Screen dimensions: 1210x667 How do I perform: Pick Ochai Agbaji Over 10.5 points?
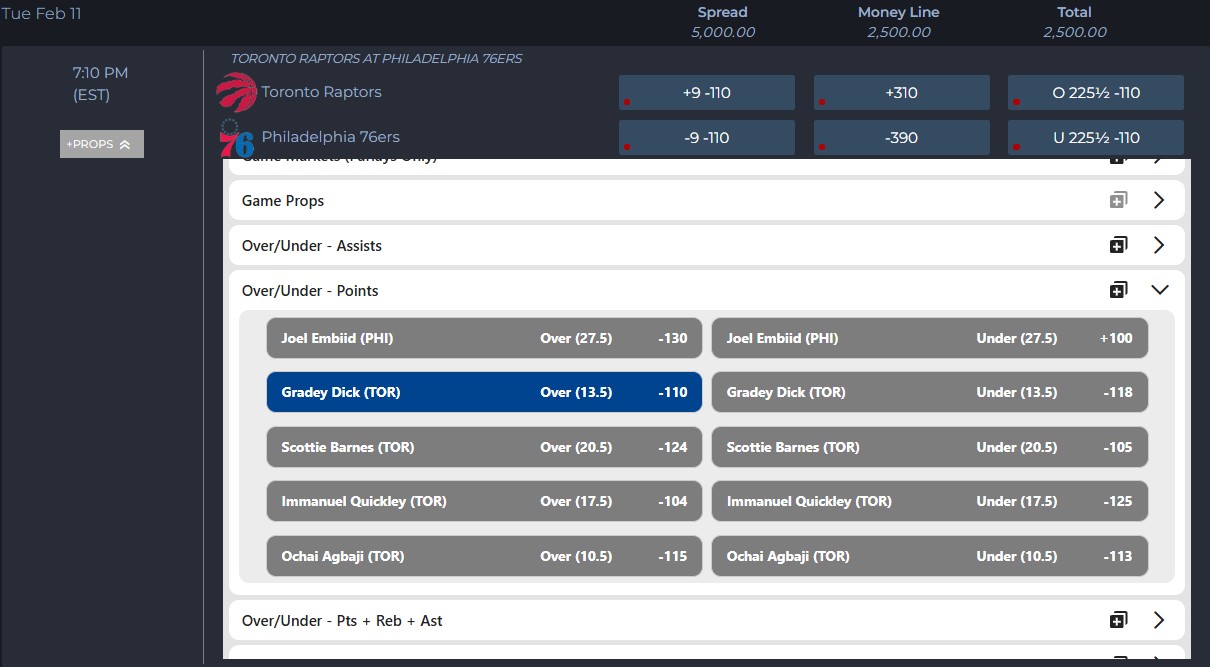(x=484, y=556)
